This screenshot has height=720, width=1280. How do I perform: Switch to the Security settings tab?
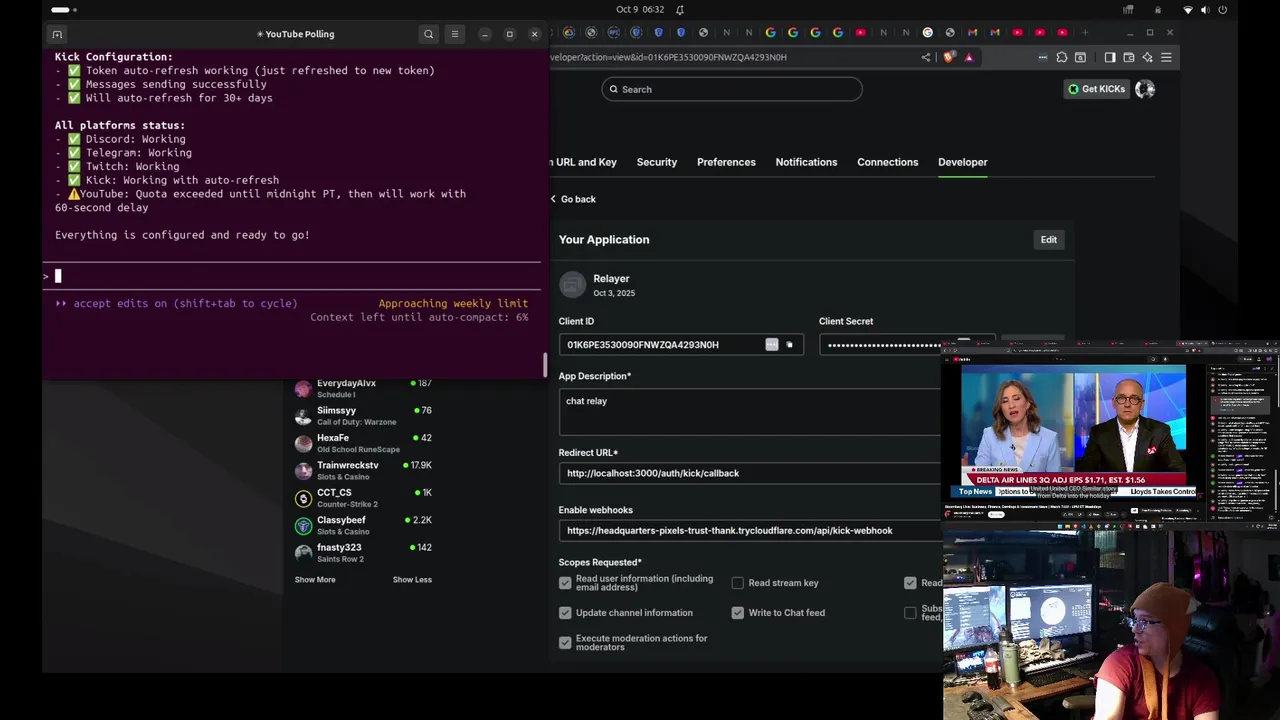657,162
